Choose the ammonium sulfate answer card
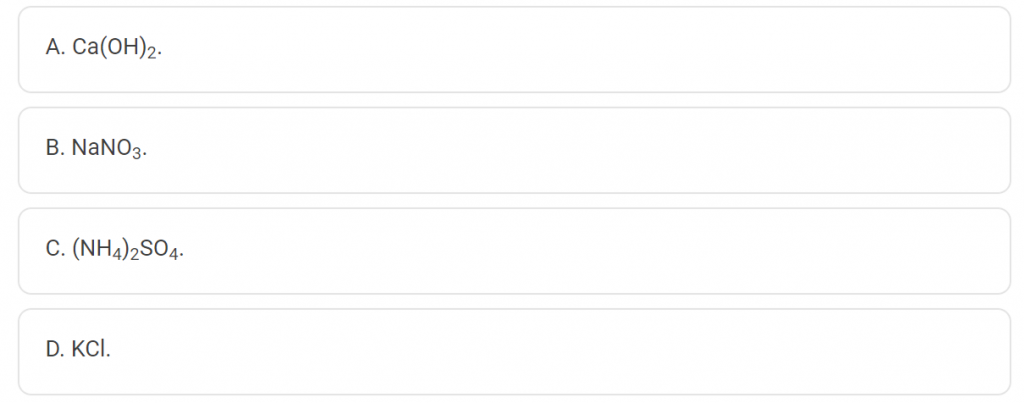 pyautogui.click(x=514, y=251)
